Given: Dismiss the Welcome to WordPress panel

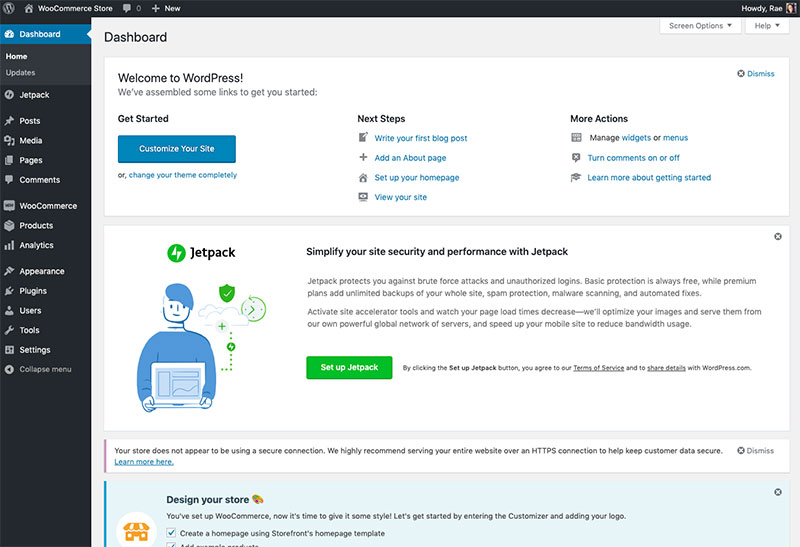Looking at the screenshot, I should click(756, 73).
